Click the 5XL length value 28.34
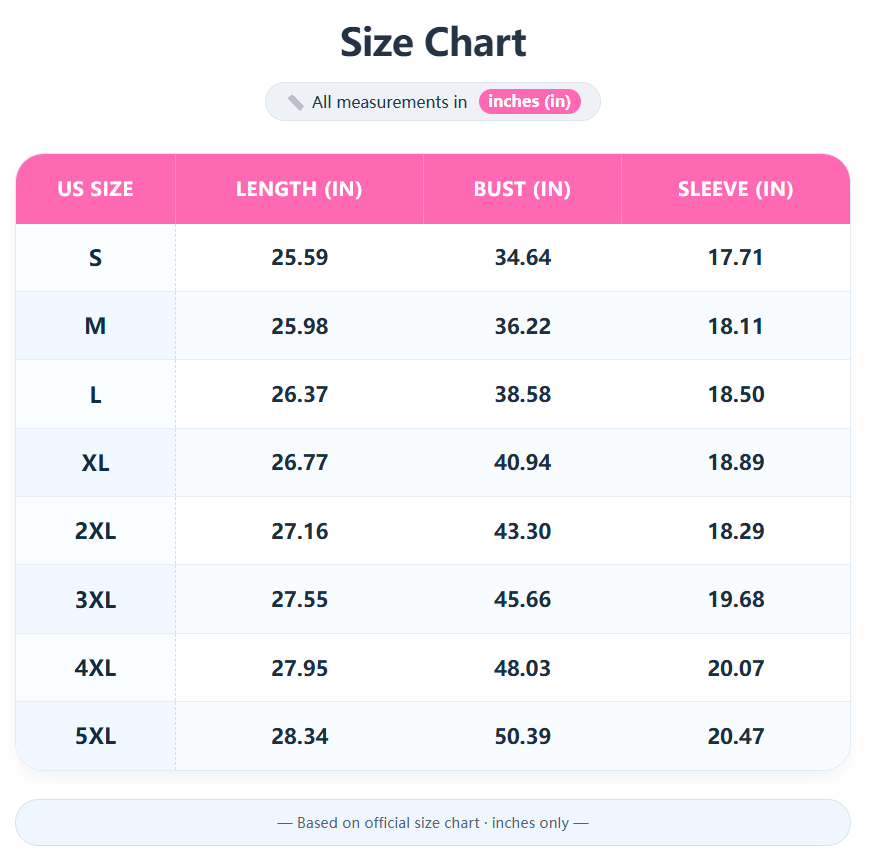The height and width of the screenshot is (860, 870). [x=299, y=737]
